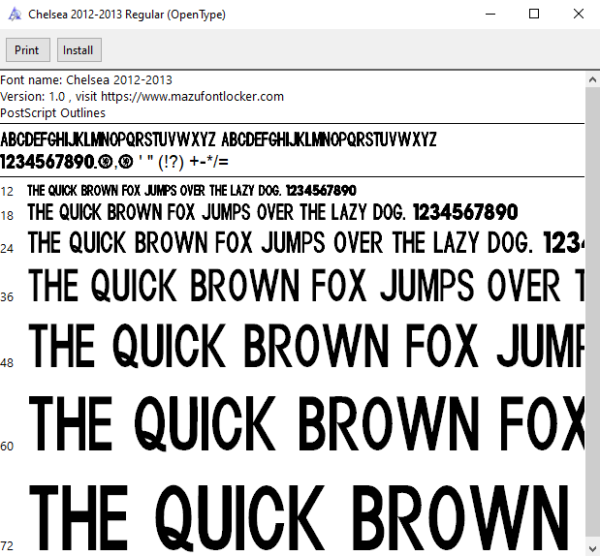Click the '60' point size label
Viewport: 600px width, 556px height.
click(7, 446)
